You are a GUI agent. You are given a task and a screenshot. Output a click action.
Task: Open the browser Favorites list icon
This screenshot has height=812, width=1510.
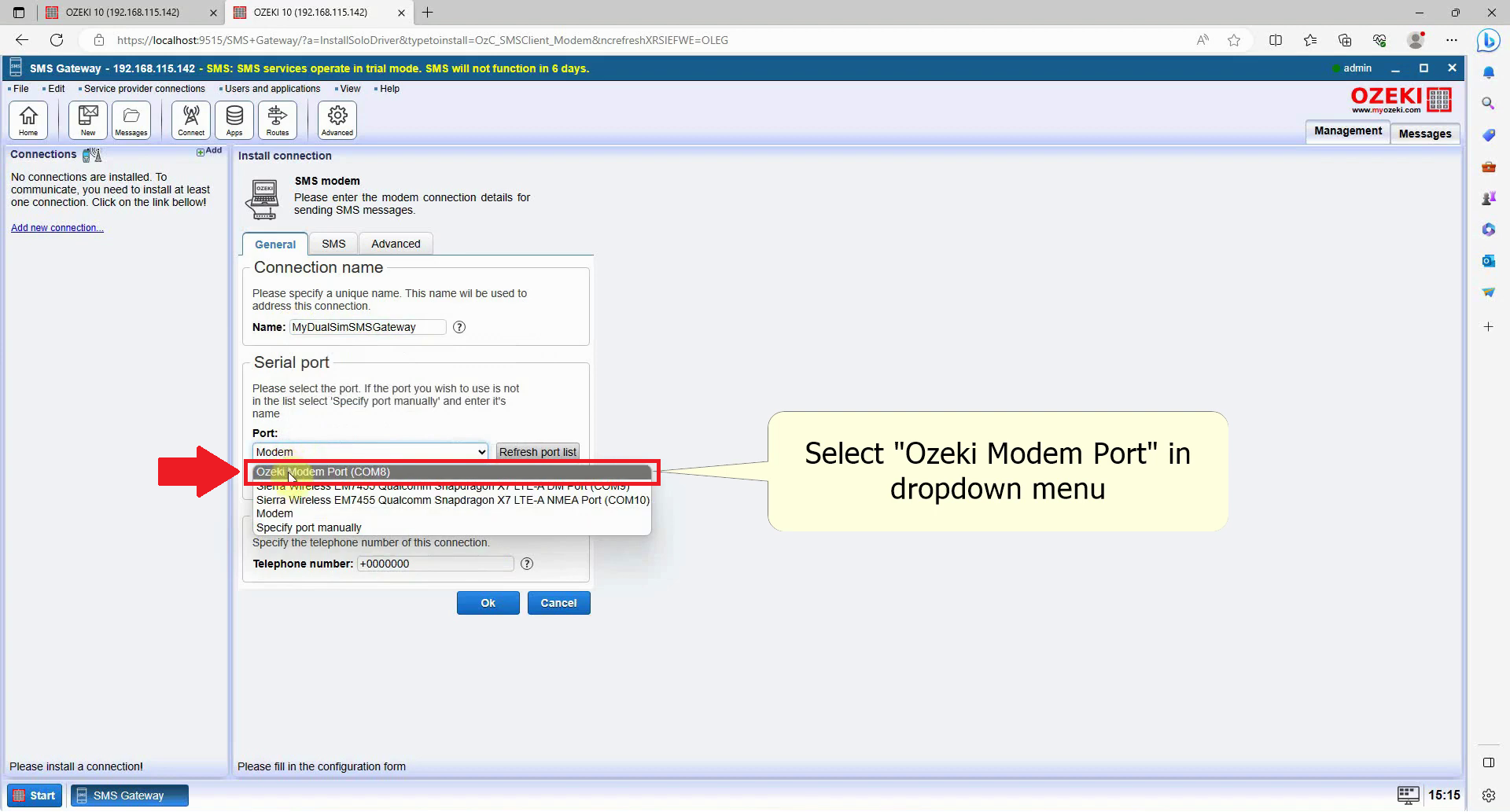(1310, 40)
